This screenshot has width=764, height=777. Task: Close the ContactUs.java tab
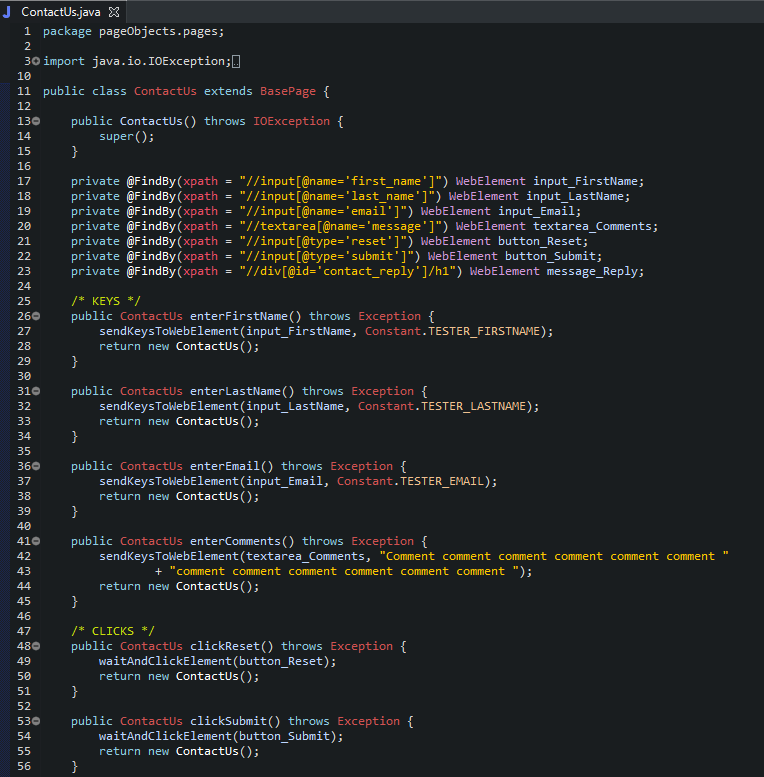point(114,12)
